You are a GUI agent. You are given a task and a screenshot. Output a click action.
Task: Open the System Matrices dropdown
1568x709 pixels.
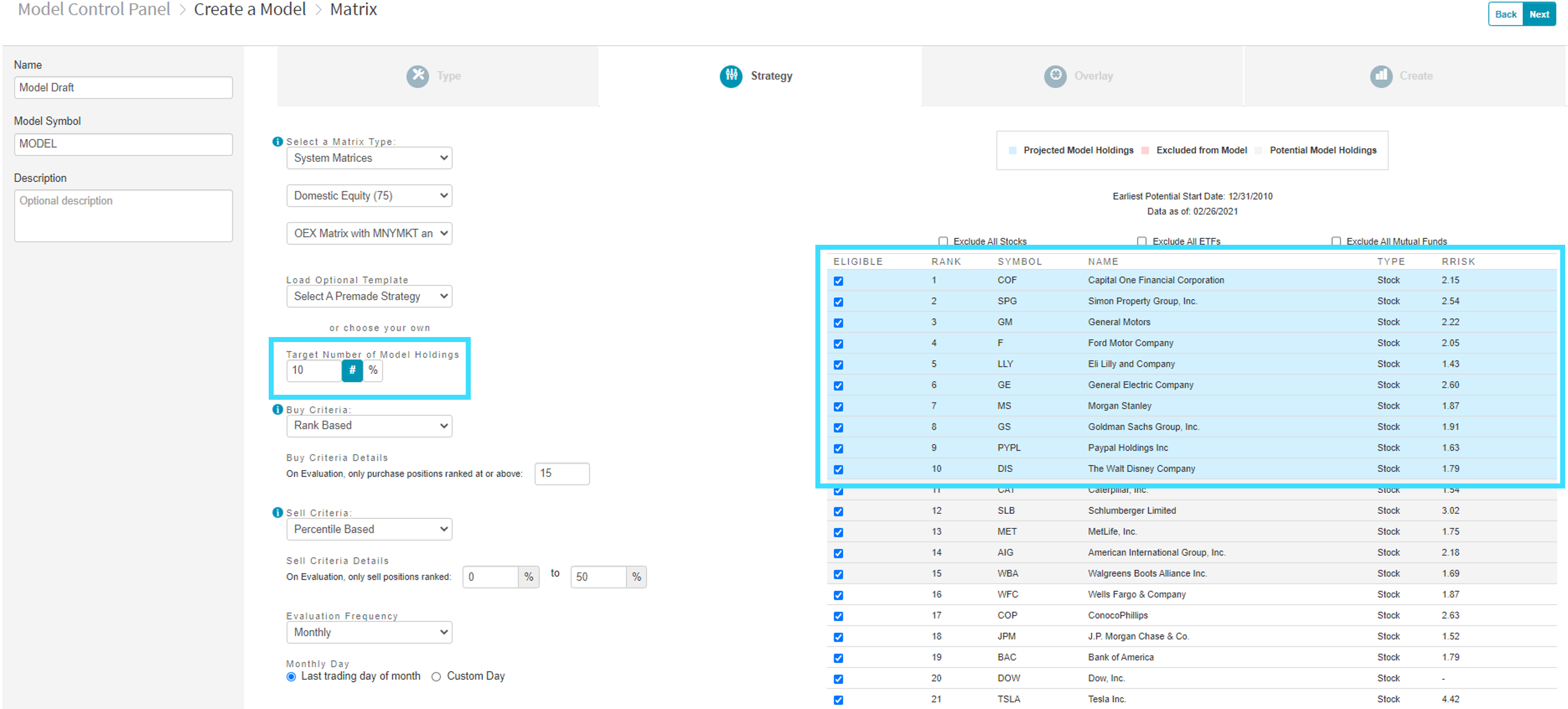pyautogui.click(x=369, y=157)
